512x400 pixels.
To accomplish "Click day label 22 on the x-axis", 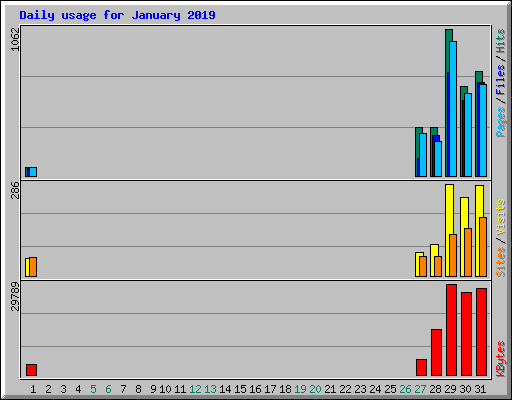I will pos(345,389).
